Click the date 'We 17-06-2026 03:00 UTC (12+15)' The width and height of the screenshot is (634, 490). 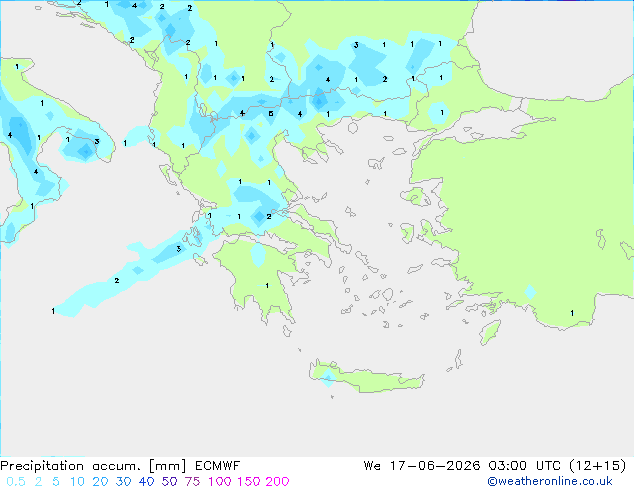pyautogui.click(x=495, y=466)
